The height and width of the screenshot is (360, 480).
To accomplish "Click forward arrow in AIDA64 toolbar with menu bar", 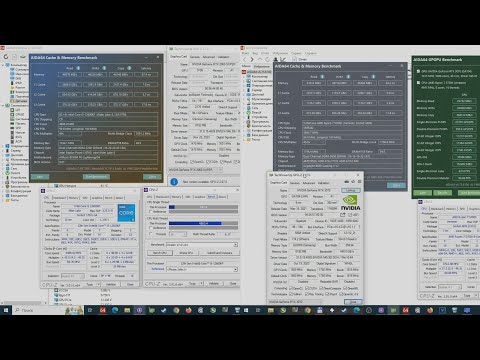I will click(x=252, y=59).
